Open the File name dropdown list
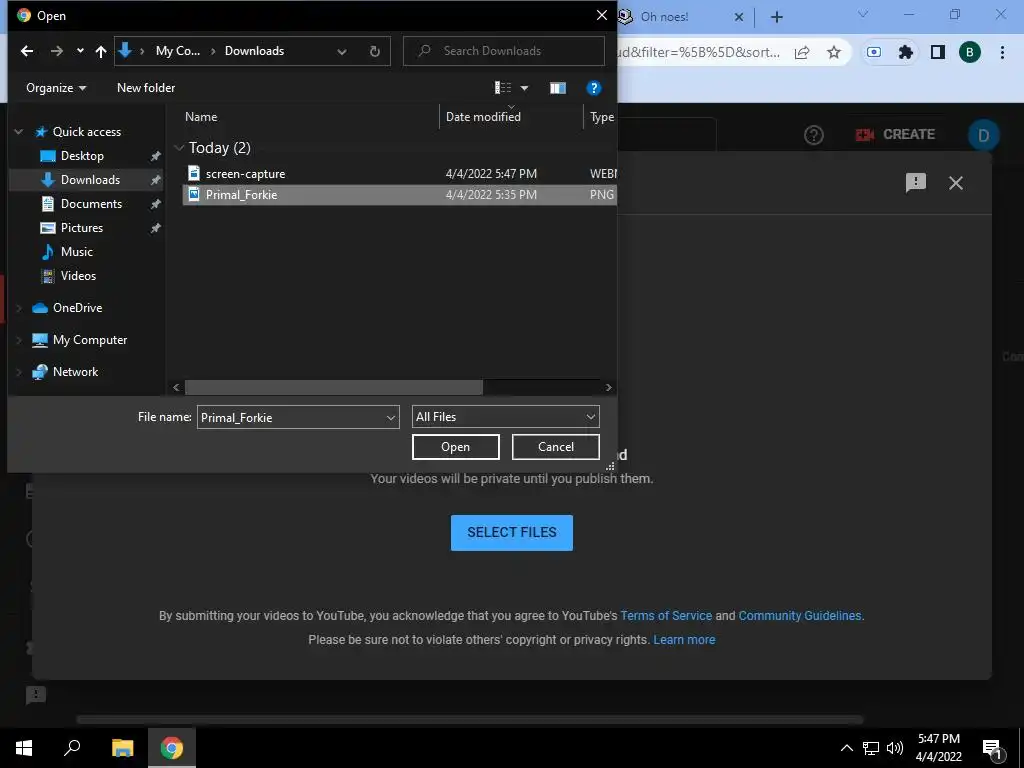The height and width of the screenshot is (768, 1024). 391,417
